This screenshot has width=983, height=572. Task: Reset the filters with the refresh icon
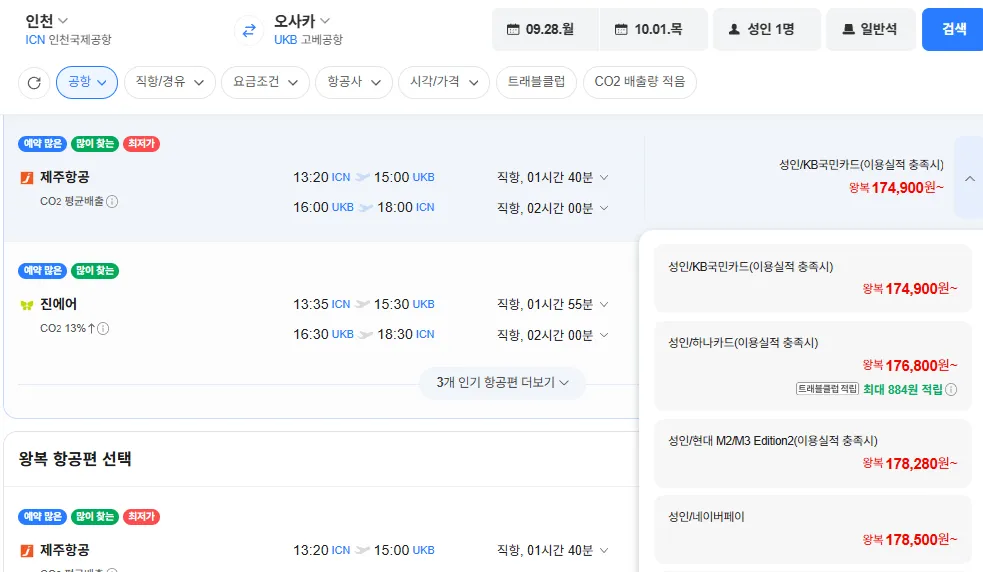click(x=34, y=82)
